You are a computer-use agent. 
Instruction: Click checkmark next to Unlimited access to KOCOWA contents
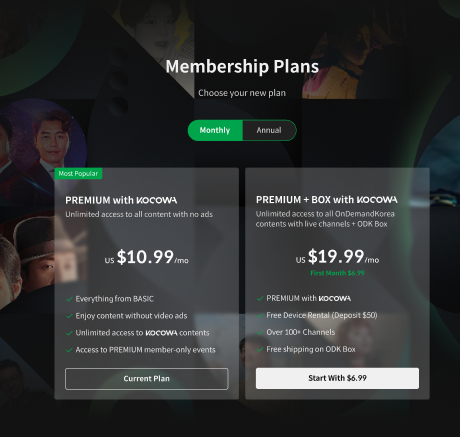[69, 333]
